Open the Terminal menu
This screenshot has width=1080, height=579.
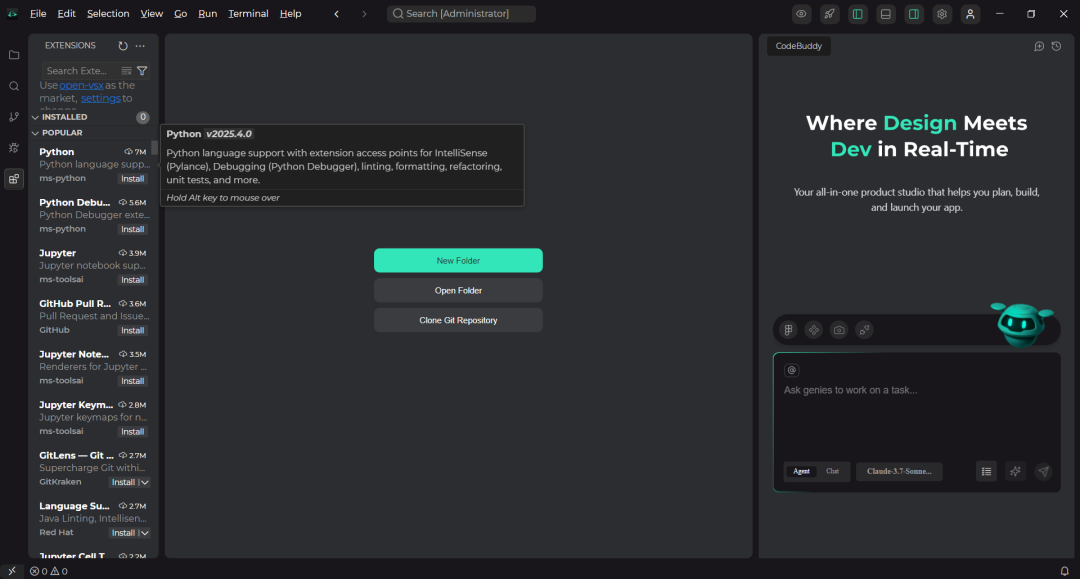coord(248,14)
